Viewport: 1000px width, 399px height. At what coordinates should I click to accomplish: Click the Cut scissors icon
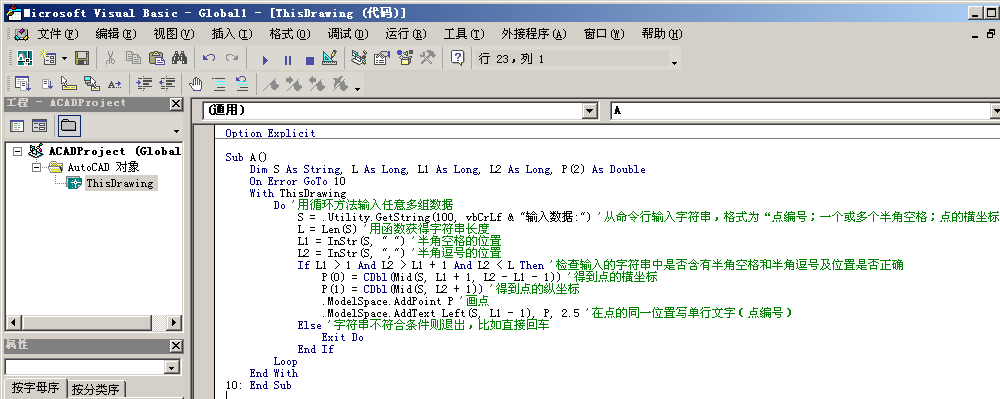[110, 59]
